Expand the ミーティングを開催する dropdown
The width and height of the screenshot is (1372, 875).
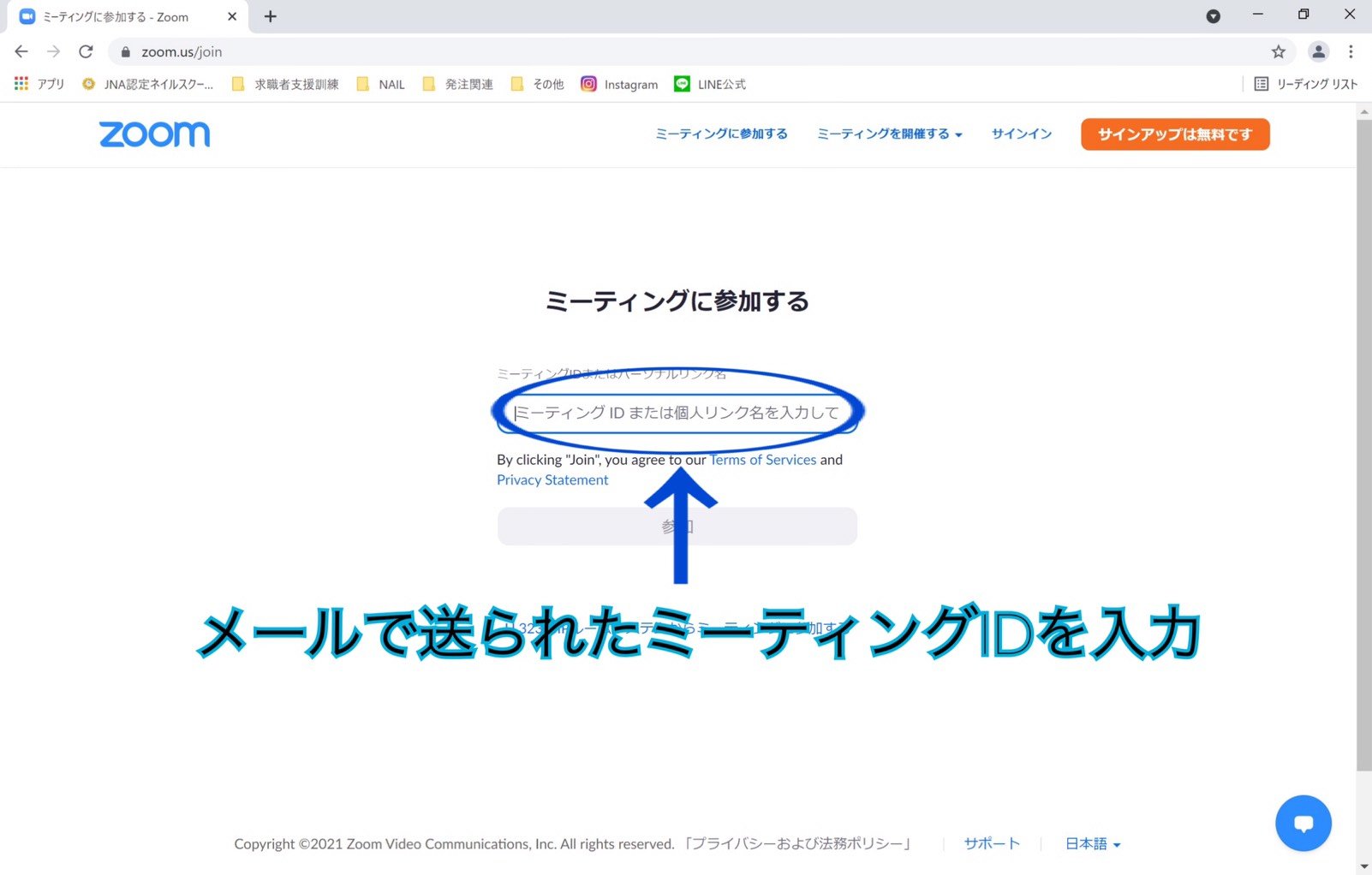[x=889, y=134]
